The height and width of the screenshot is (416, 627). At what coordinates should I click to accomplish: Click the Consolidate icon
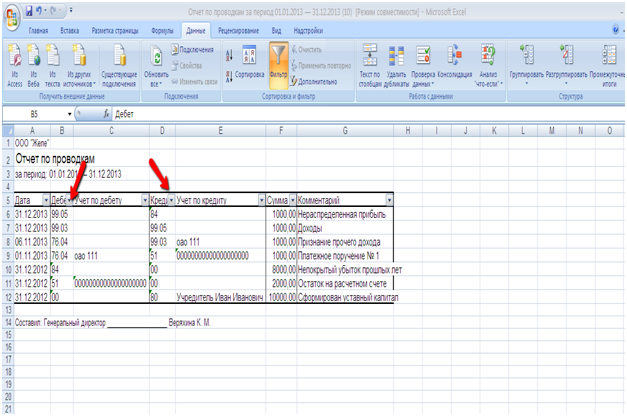(454, 60)
